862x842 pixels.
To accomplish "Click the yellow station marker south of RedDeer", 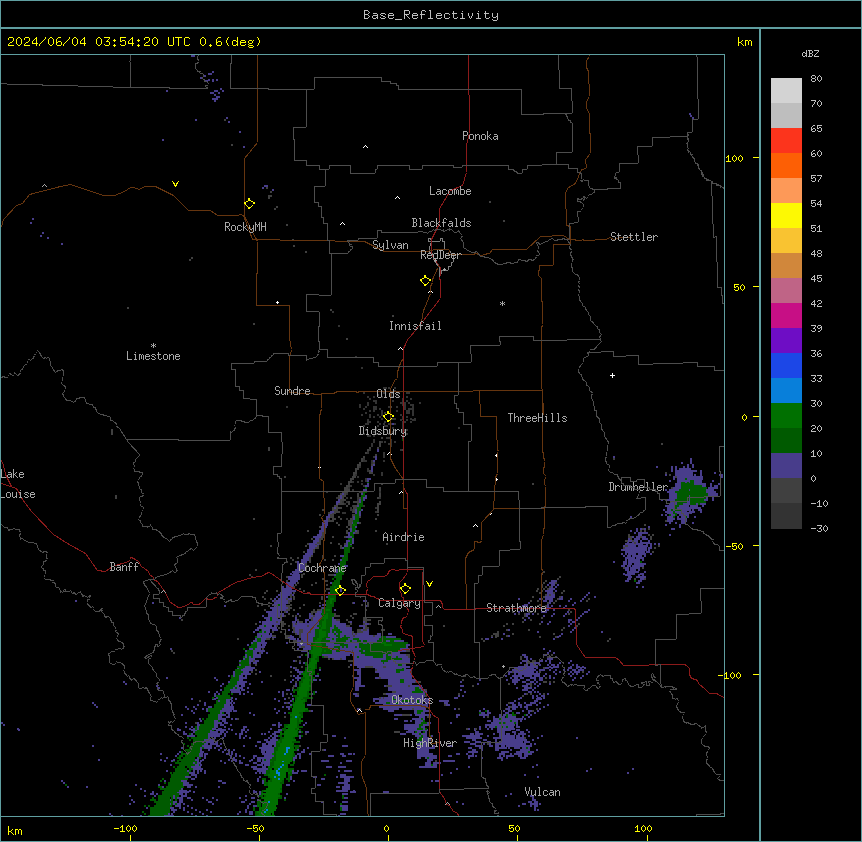I will (x=426, y=281).
